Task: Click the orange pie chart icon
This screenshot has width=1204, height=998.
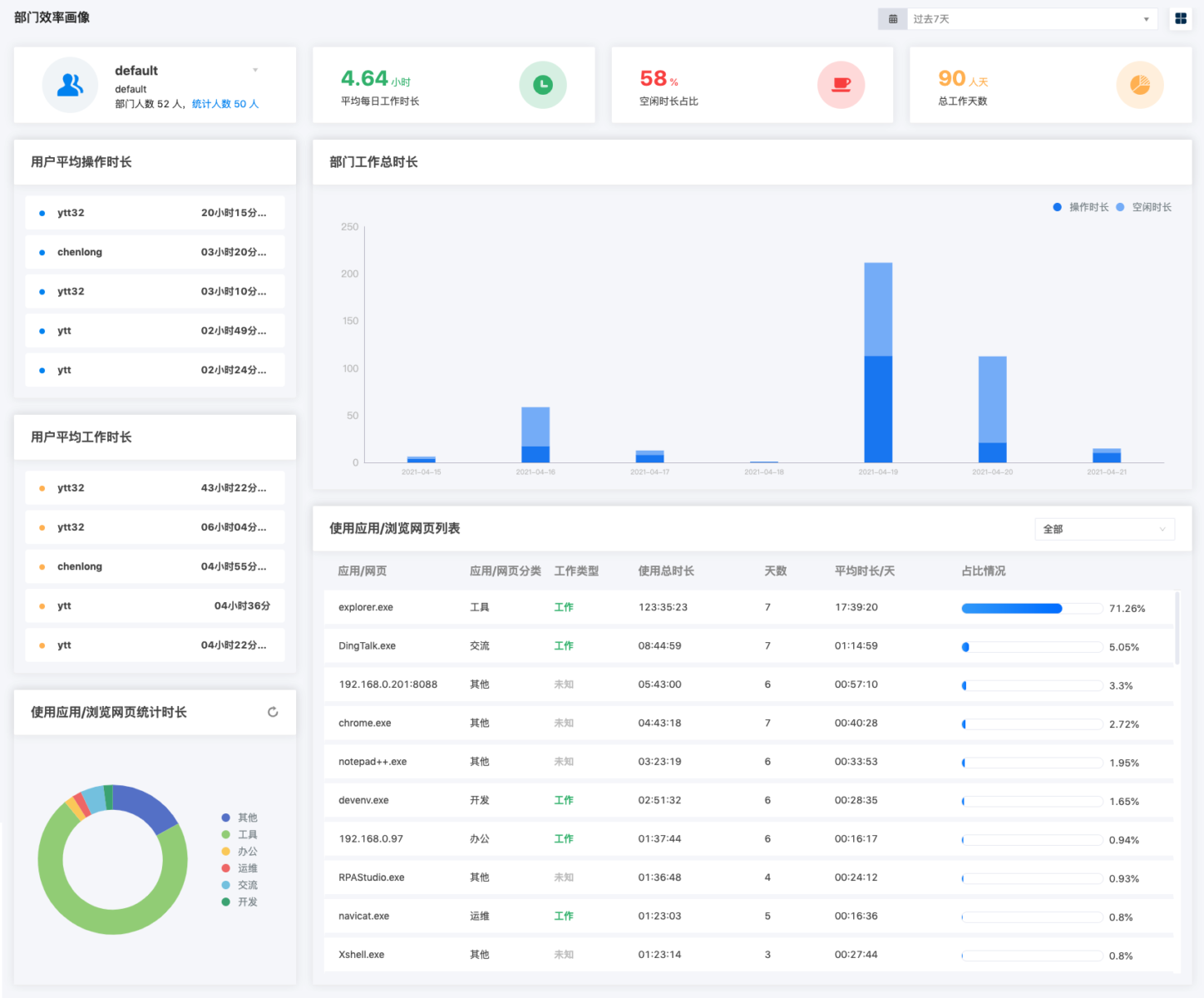Action: pos(1140,85)
